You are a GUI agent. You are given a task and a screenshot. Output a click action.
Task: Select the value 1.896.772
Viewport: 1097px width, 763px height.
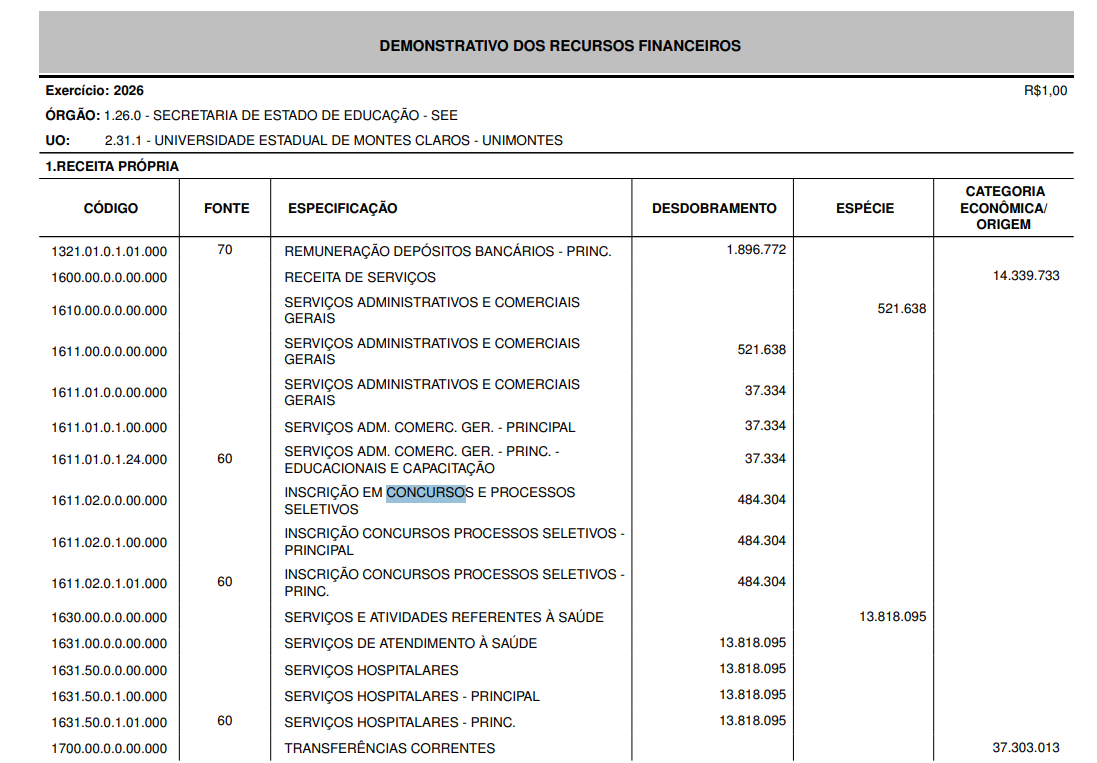(756, 250)
